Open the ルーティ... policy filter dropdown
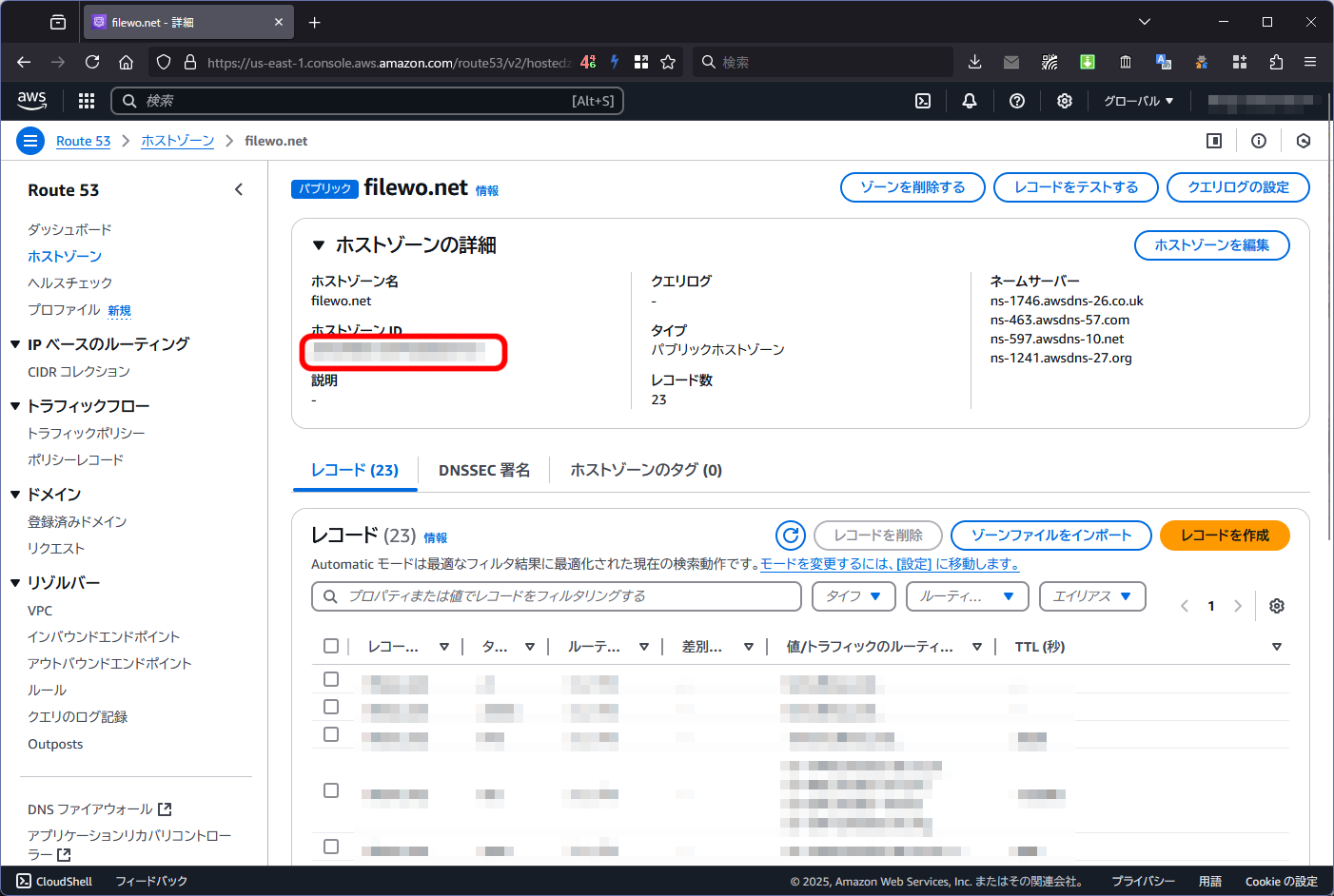The height and width of the screenshot is (896, 1334). [x=968, y=596]
